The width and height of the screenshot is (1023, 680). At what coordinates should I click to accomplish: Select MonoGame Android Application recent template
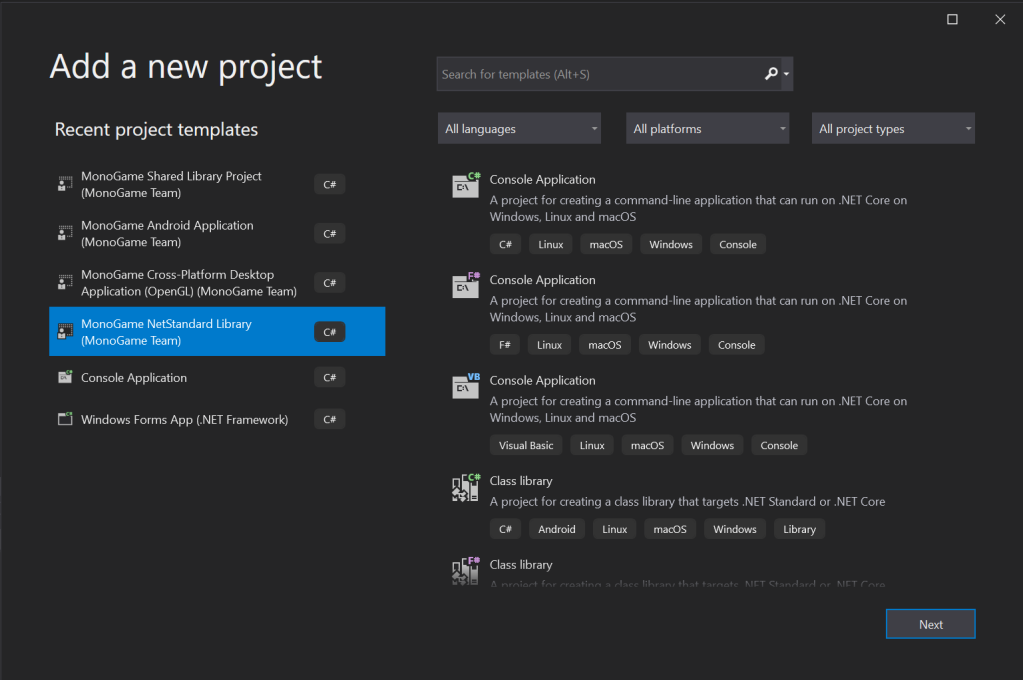(217, 233)
